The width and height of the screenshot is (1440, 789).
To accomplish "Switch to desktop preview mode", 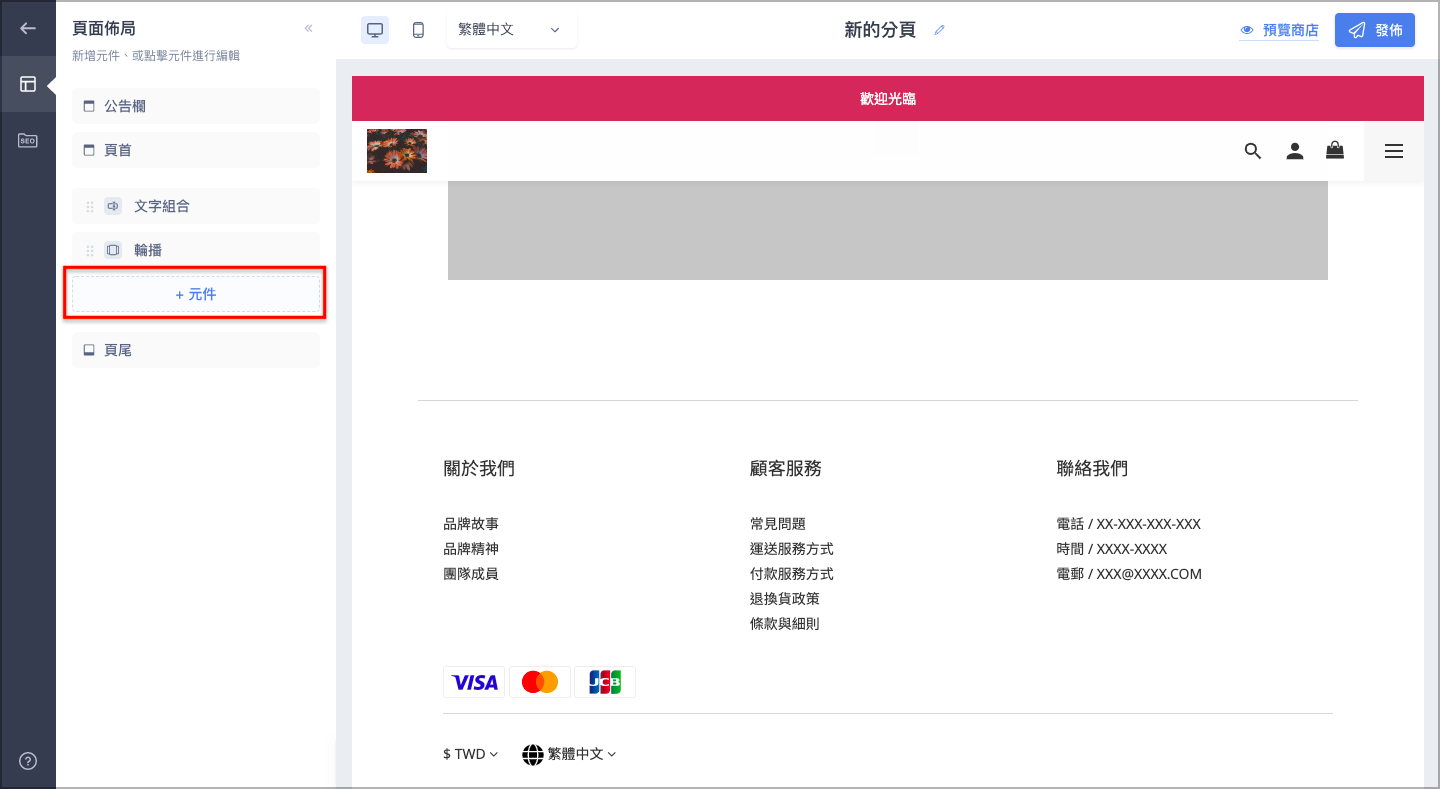I will [375, 30].
